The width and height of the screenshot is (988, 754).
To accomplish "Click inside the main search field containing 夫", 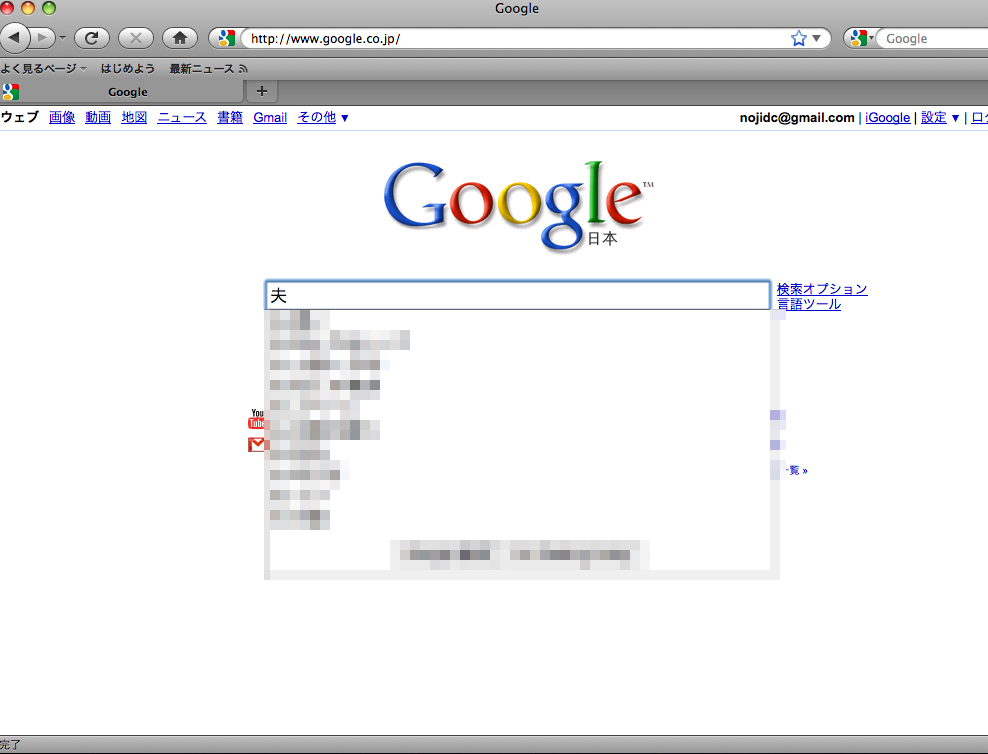I will coord(517,295).
